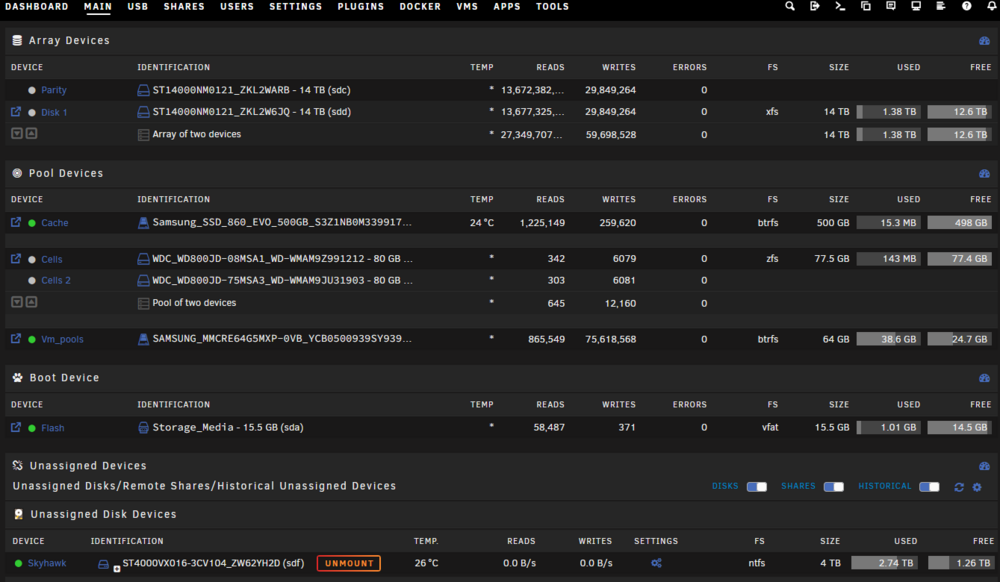Browse Disk 1 via its external-link icon
Viewport: 1000px width, 582px height.
[16, 112]
